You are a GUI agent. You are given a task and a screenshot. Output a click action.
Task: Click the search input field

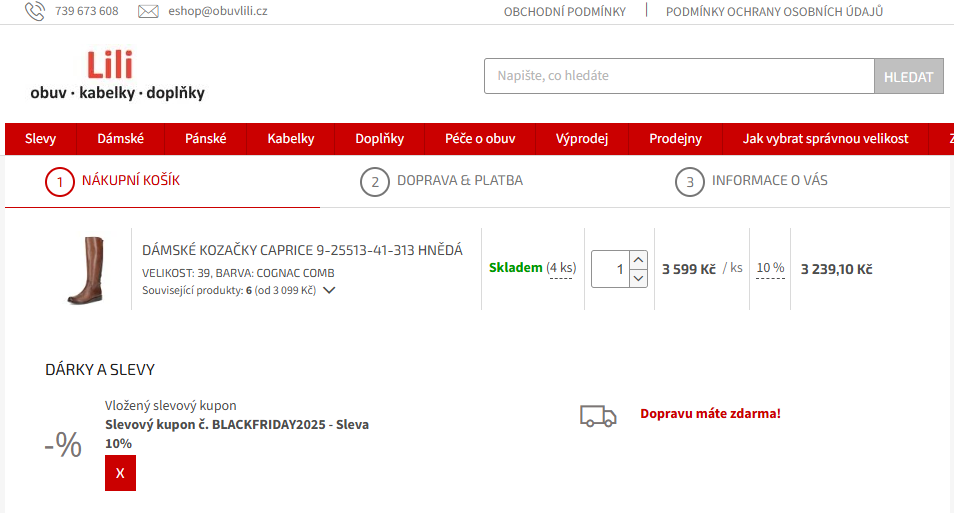(x=679, y=76)
